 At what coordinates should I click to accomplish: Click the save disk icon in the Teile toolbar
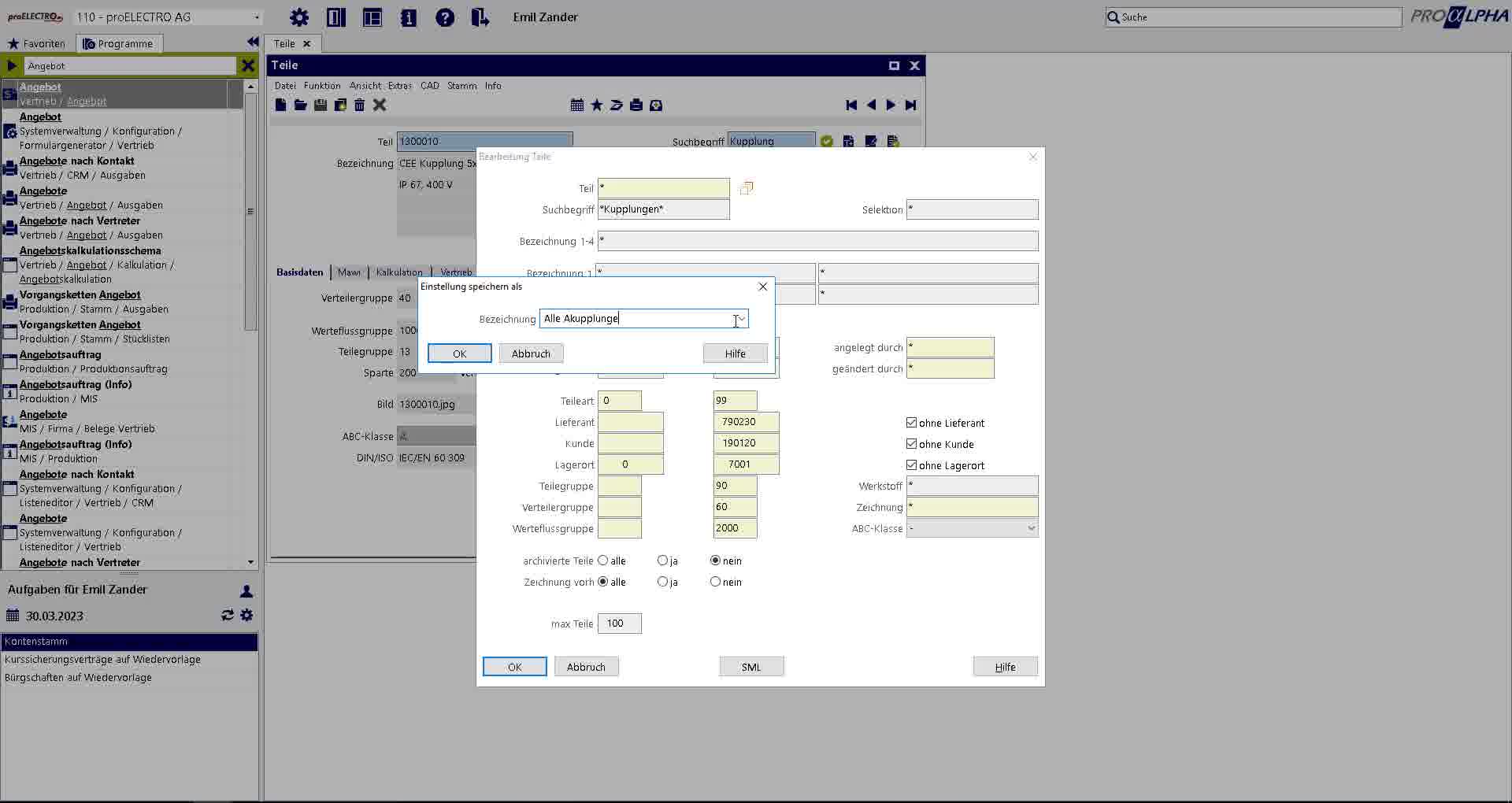pos(321,105)
